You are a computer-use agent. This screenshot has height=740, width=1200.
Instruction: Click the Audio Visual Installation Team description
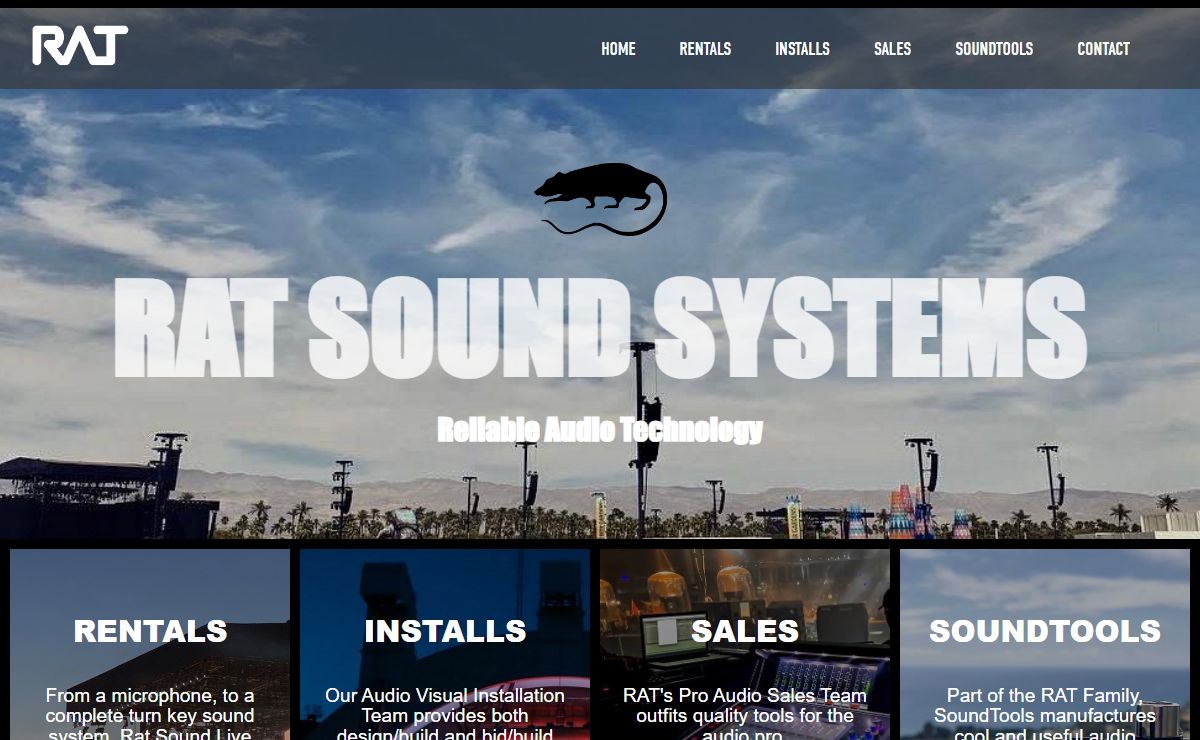445,715
